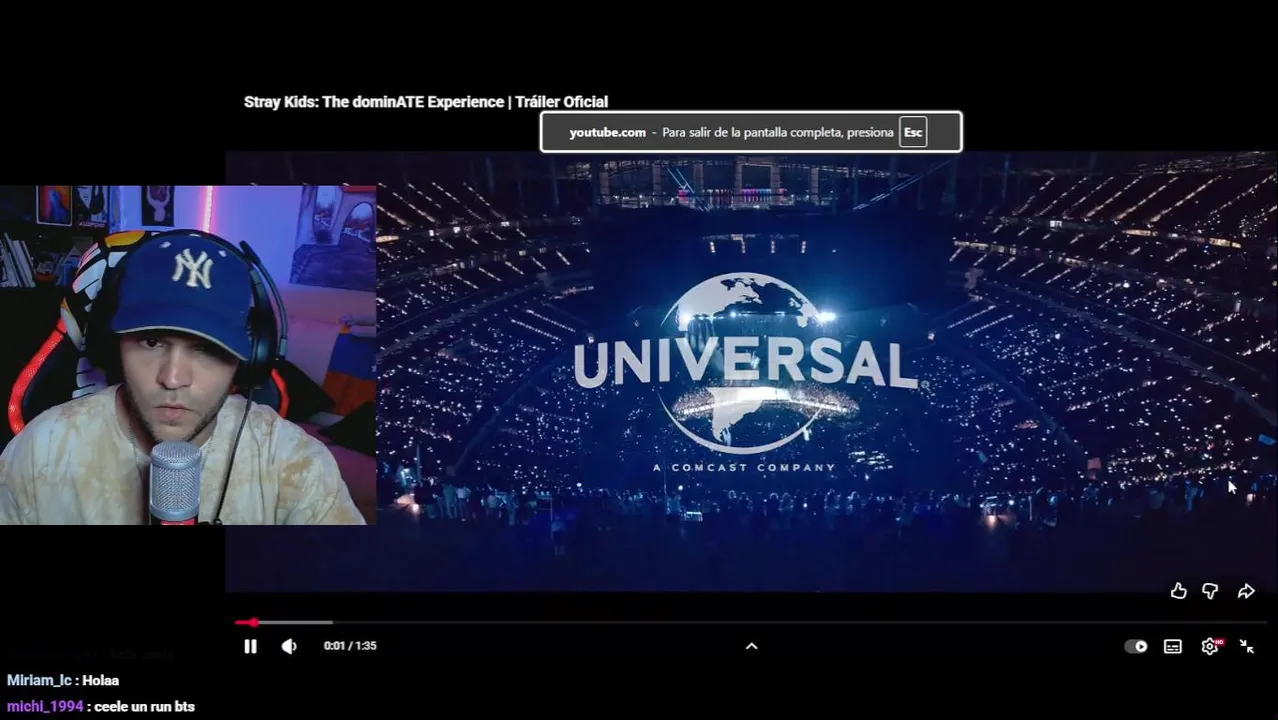Click the 0:01 / 1:35 time display

click(350, 646)
